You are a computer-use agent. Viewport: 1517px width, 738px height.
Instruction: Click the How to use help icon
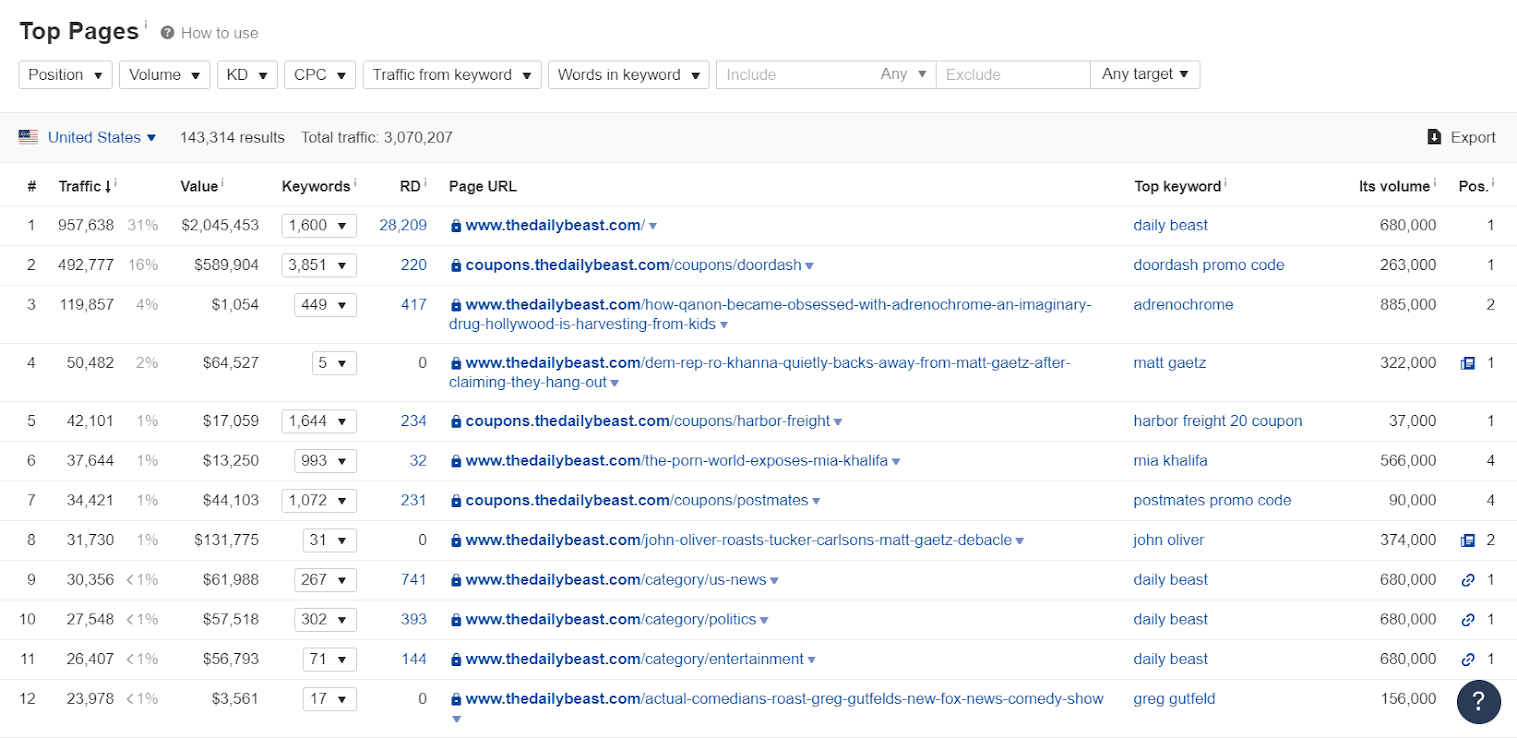[x=168, y=33]
